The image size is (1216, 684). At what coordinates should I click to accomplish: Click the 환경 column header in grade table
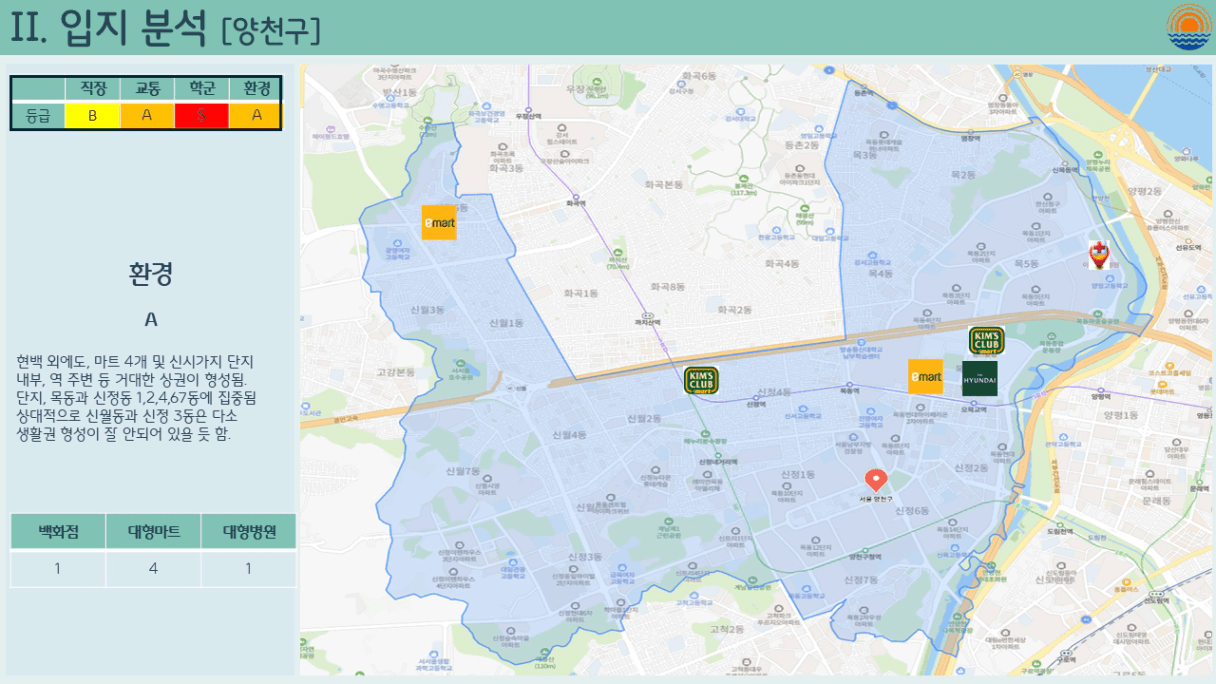tap(256, 89)
